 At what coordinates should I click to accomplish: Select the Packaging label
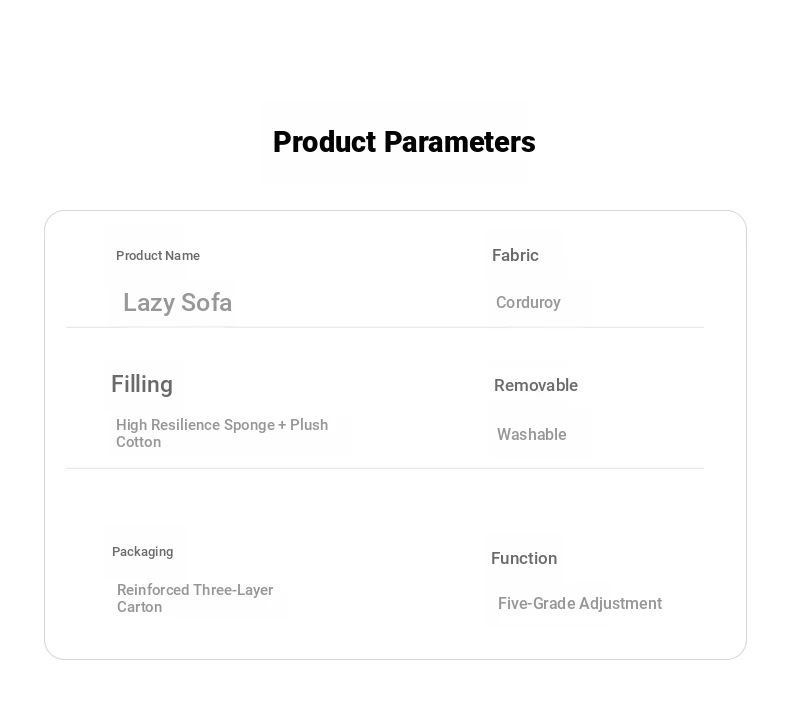pos(143,552)
